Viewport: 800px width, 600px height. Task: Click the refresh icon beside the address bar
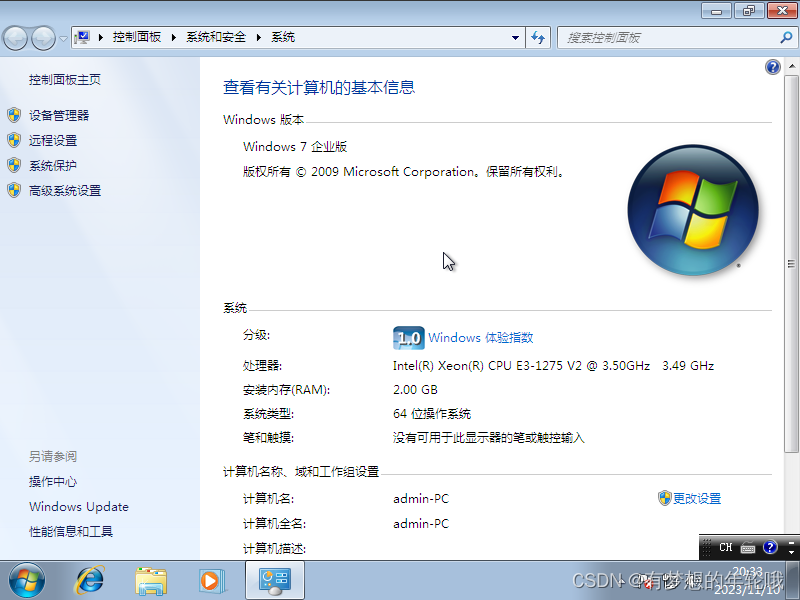click(x=538, y=37)
